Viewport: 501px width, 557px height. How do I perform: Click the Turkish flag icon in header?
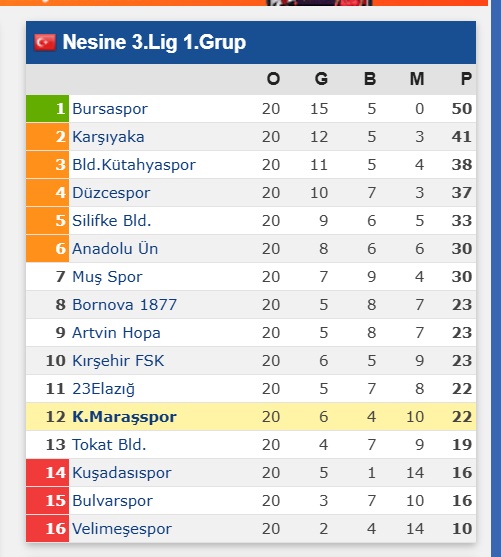click(45, 43)
